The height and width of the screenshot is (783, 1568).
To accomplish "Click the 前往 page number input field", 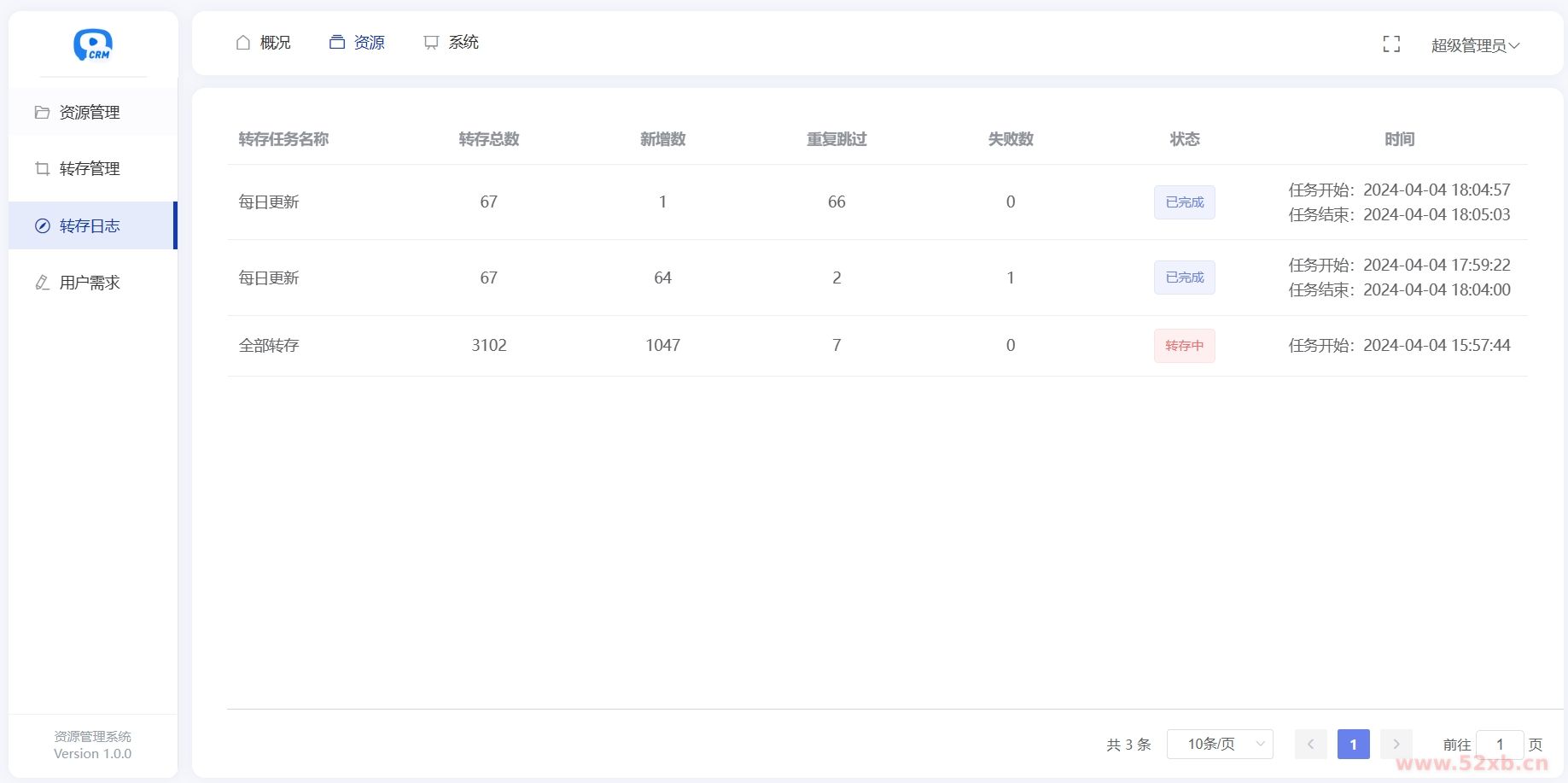I will (x=1499, y=745).
